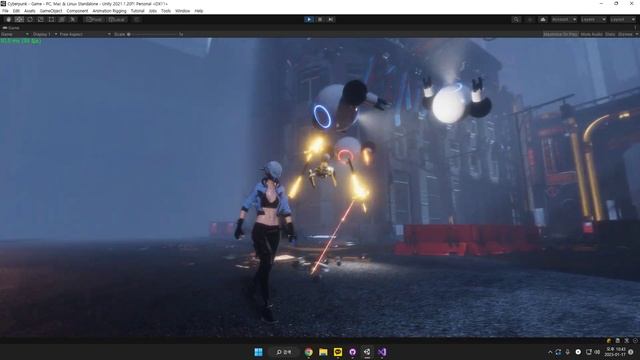Select the Scale tool in toolbar
Image resolution: width=640 pixels, height=360 pixels.
(40, 19)
